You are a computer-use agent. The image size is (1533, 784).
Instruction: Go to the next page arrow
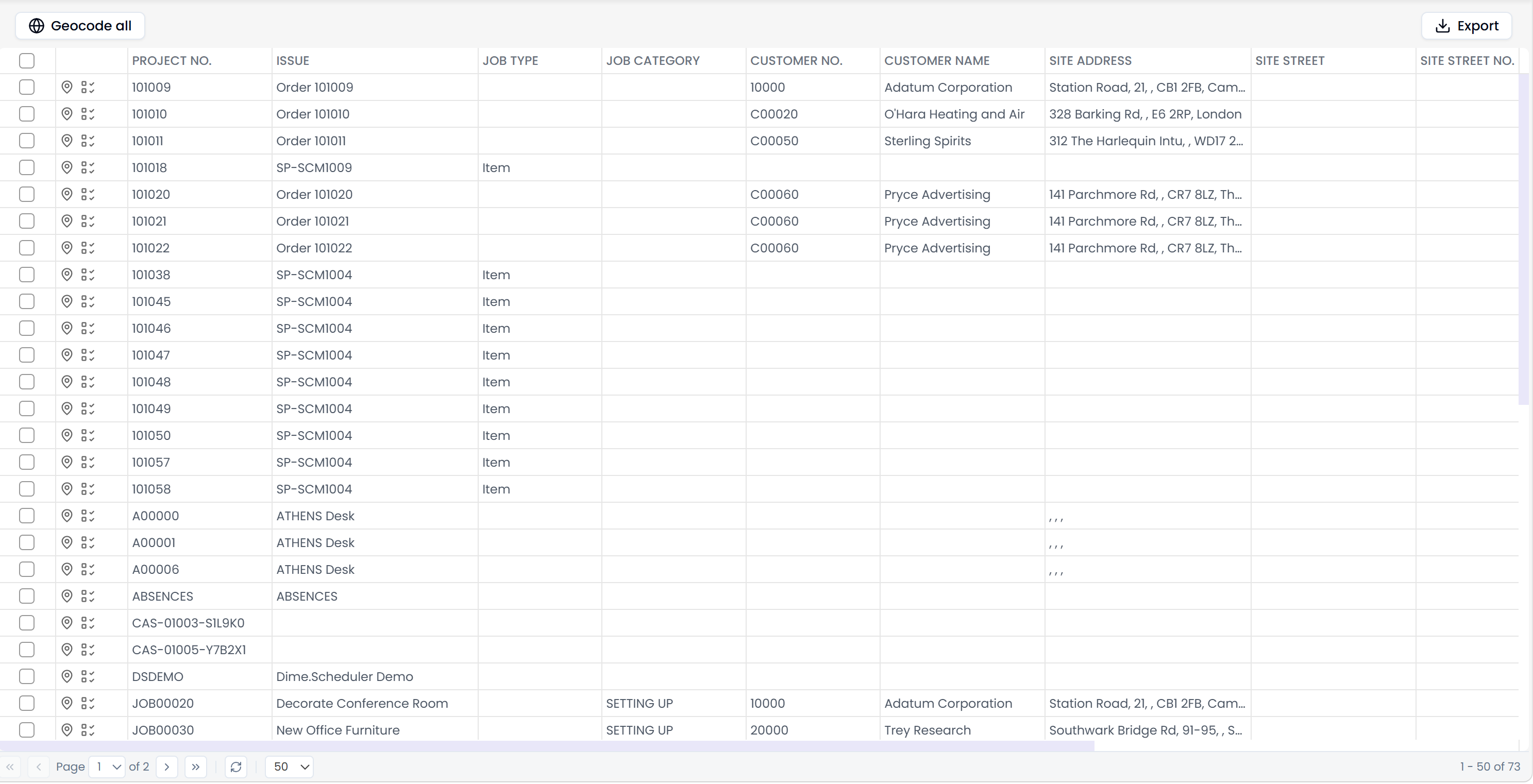pos(167,767)
